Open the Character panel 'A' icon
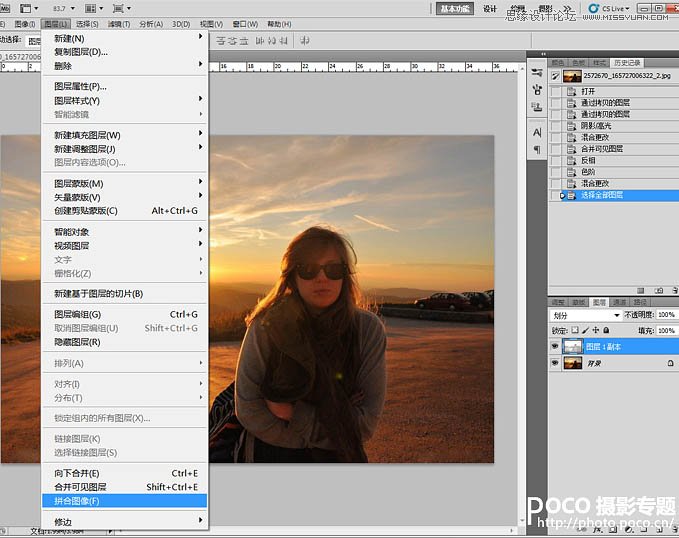The image size is (679, 538). (537, 132)
